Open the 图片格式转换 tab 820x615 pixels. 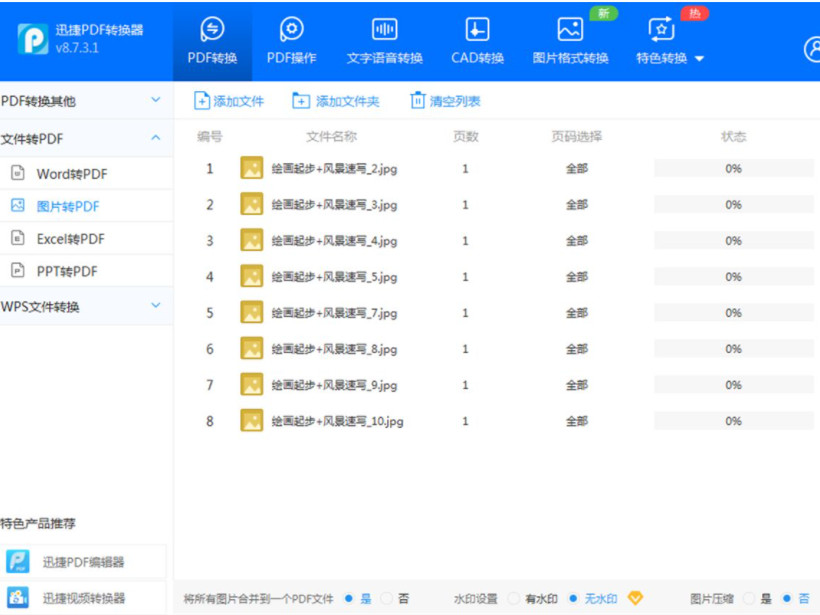click(570, 41)
